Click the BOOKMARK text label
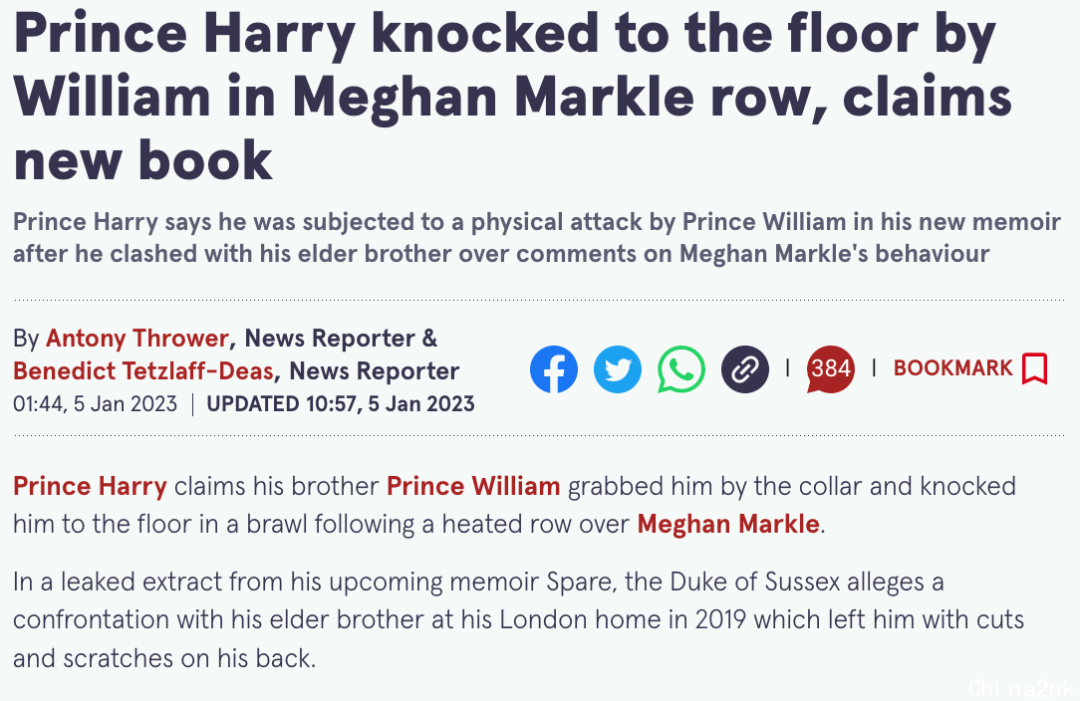Viewport: 1080px width, 701px height. (953, 368)
